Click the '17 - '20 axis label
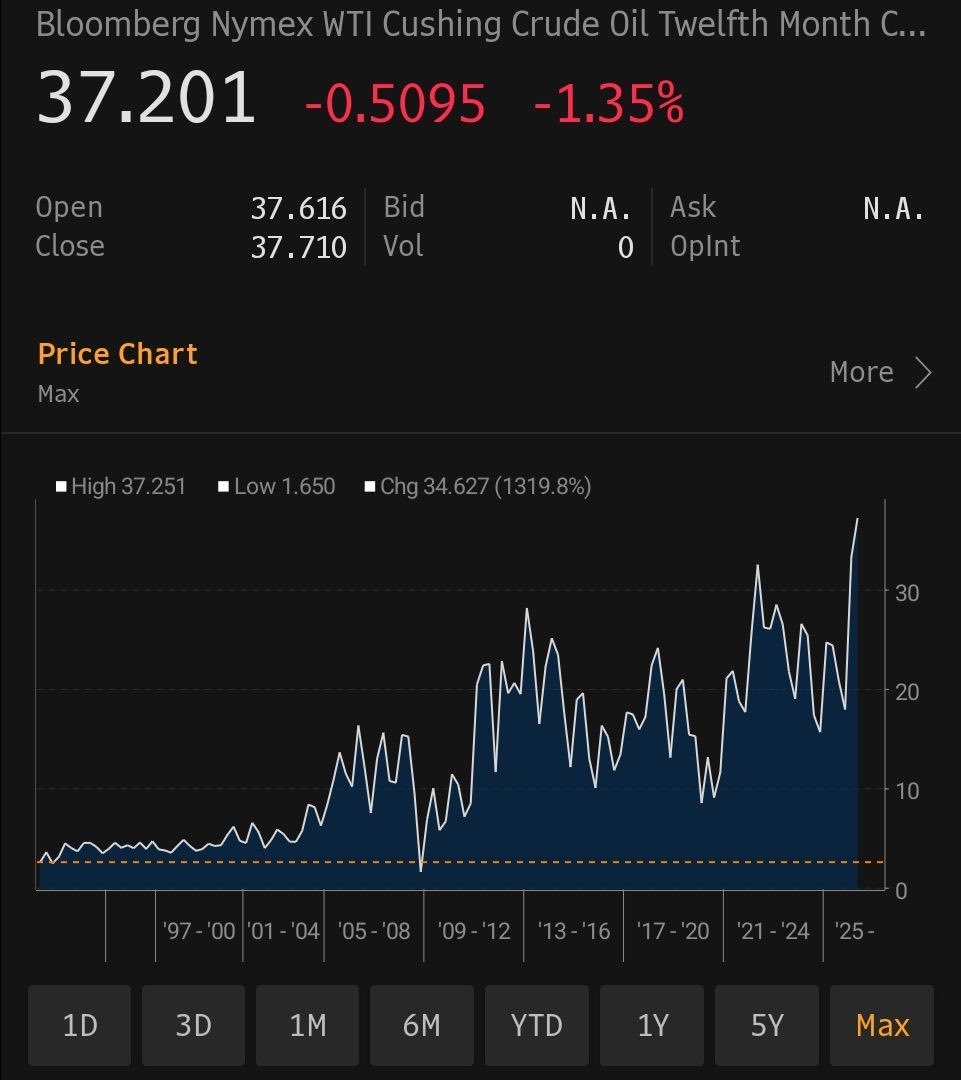The height and width of the screenshot is (1080, 961). tap(673, 931)
